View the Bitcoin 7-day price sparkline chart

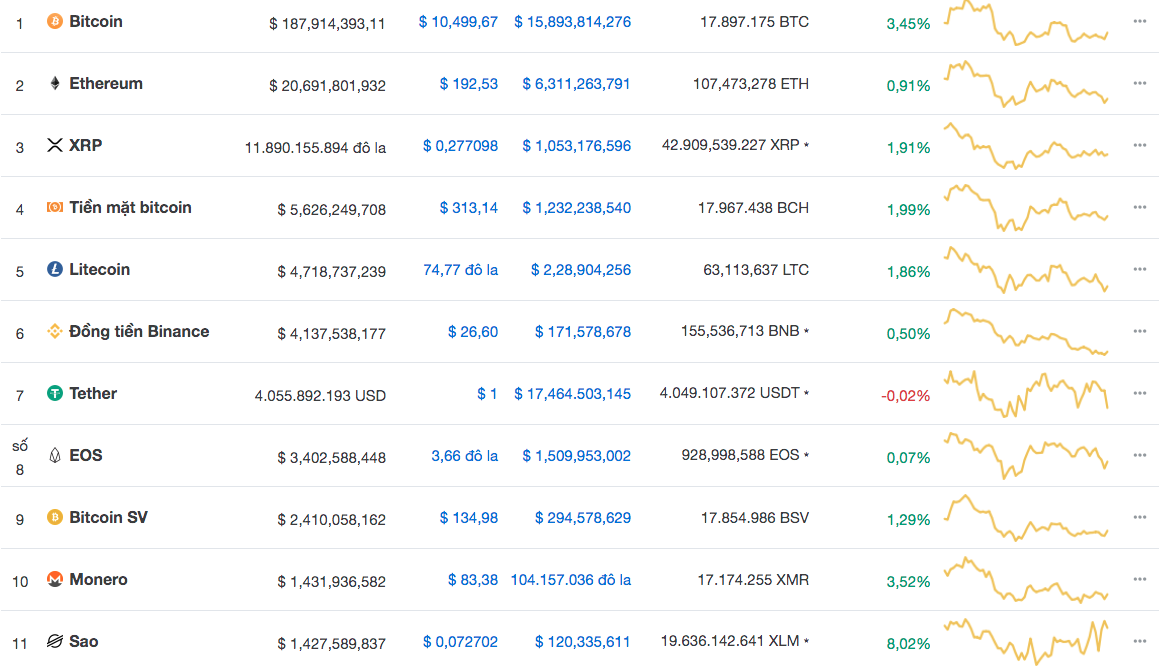pos(1026,23)
